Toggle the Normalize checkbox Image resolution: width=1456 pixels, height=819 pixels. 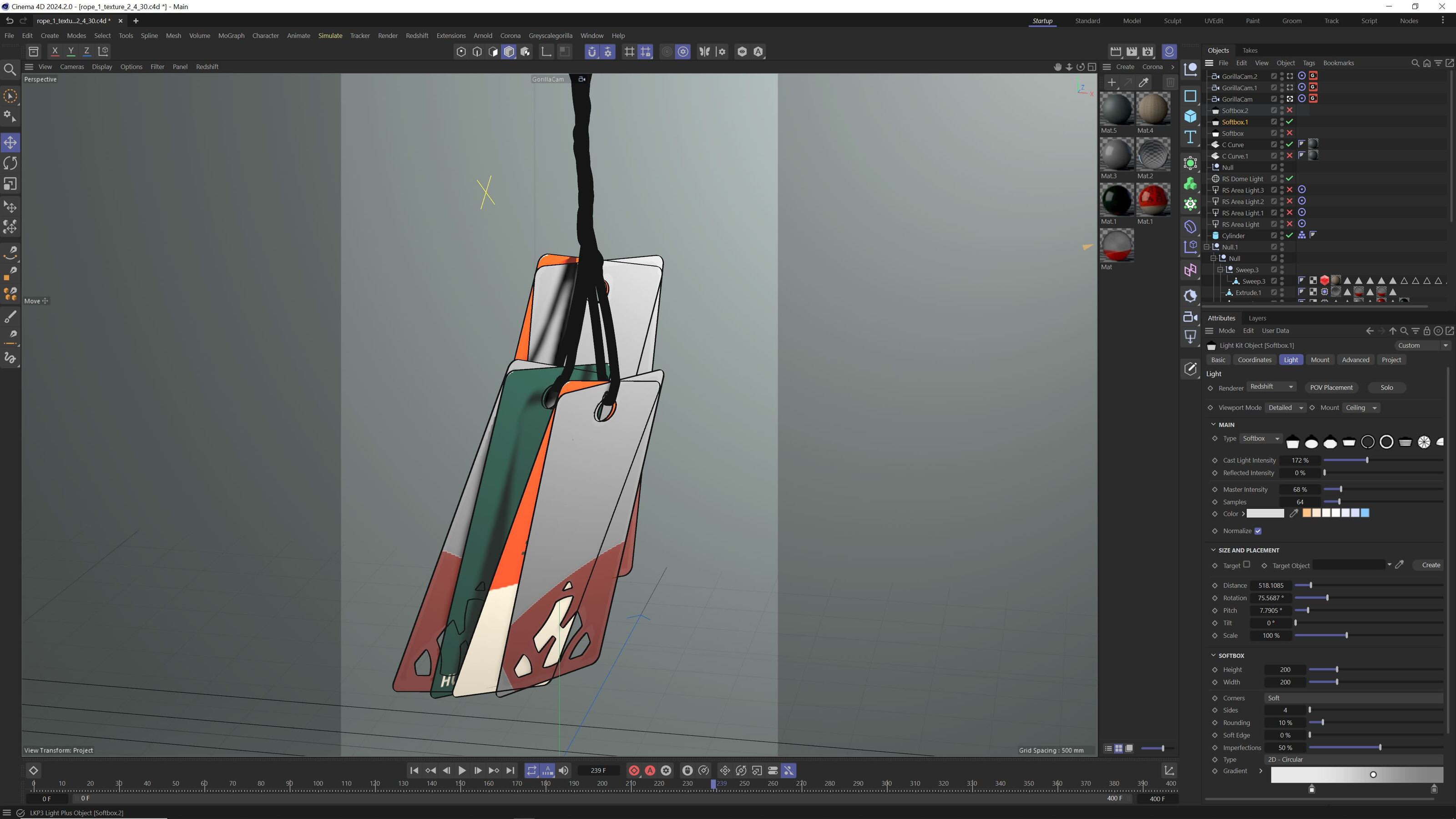point(1258,531)
